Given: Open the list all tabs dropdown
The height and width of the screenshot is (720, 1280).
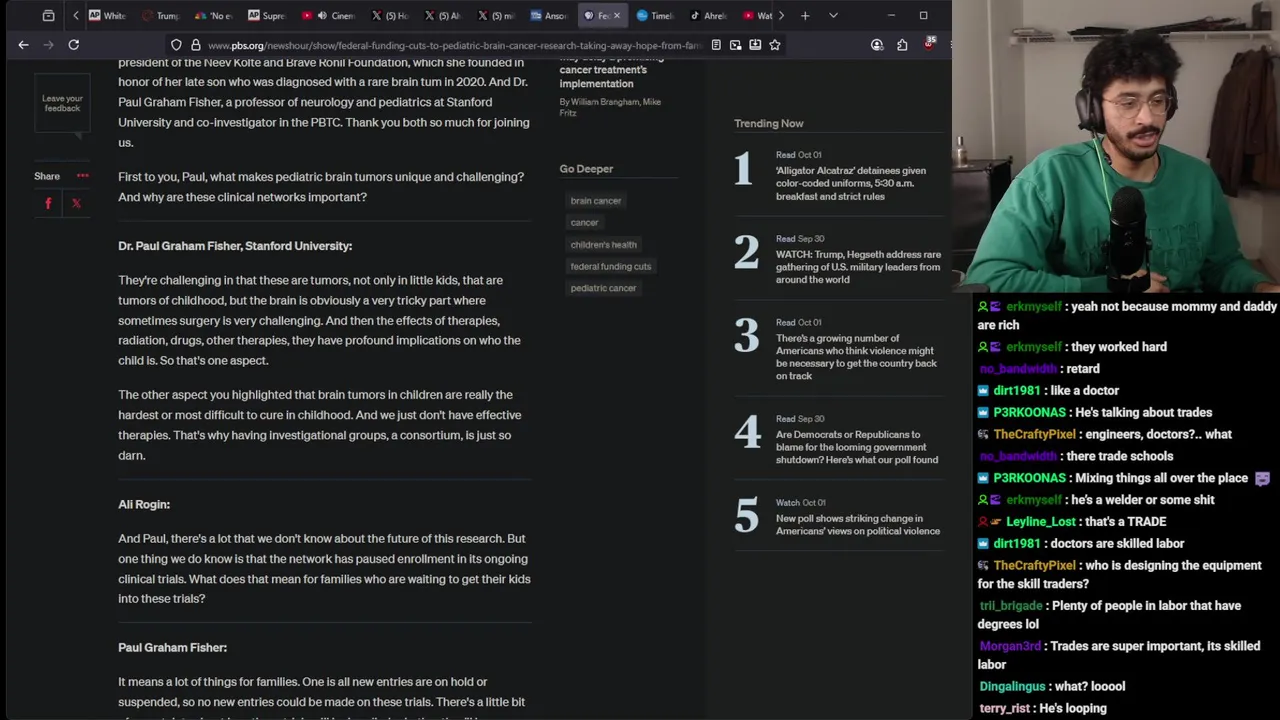Looking at the screenshot, I should [833, 15].
